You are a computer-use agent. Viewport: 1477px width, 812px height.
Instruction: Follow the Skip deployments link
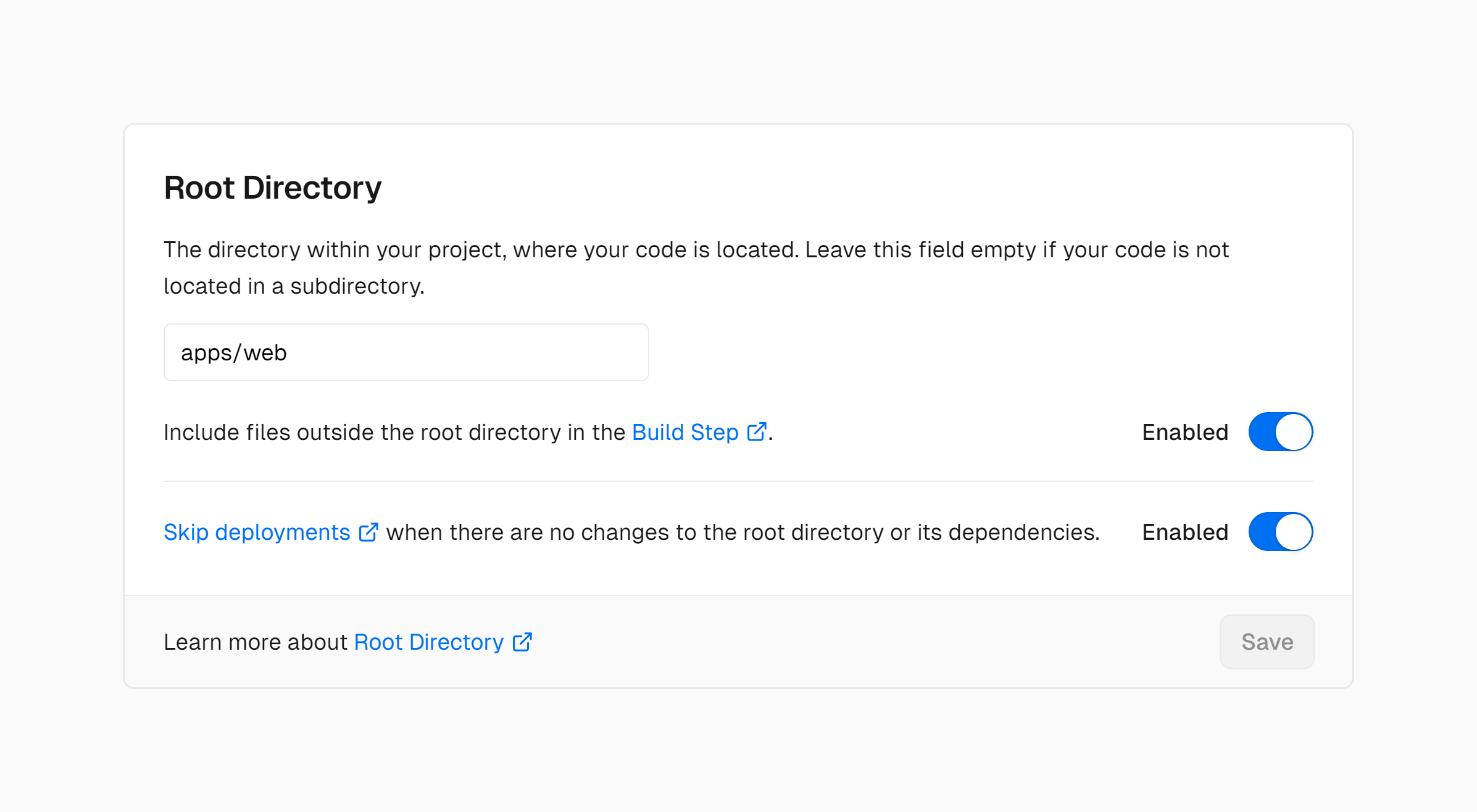256,531
